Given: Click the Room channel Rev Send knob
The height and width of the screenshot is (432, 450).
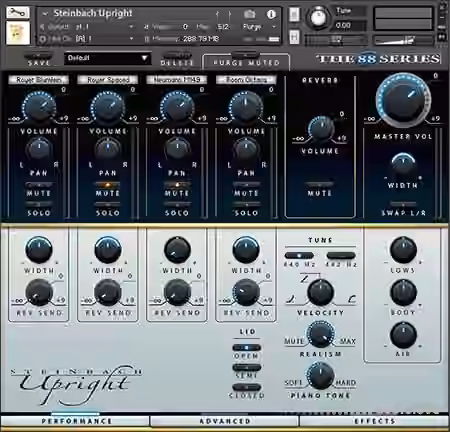Looking at the screenshot, I should pos(246,293).
